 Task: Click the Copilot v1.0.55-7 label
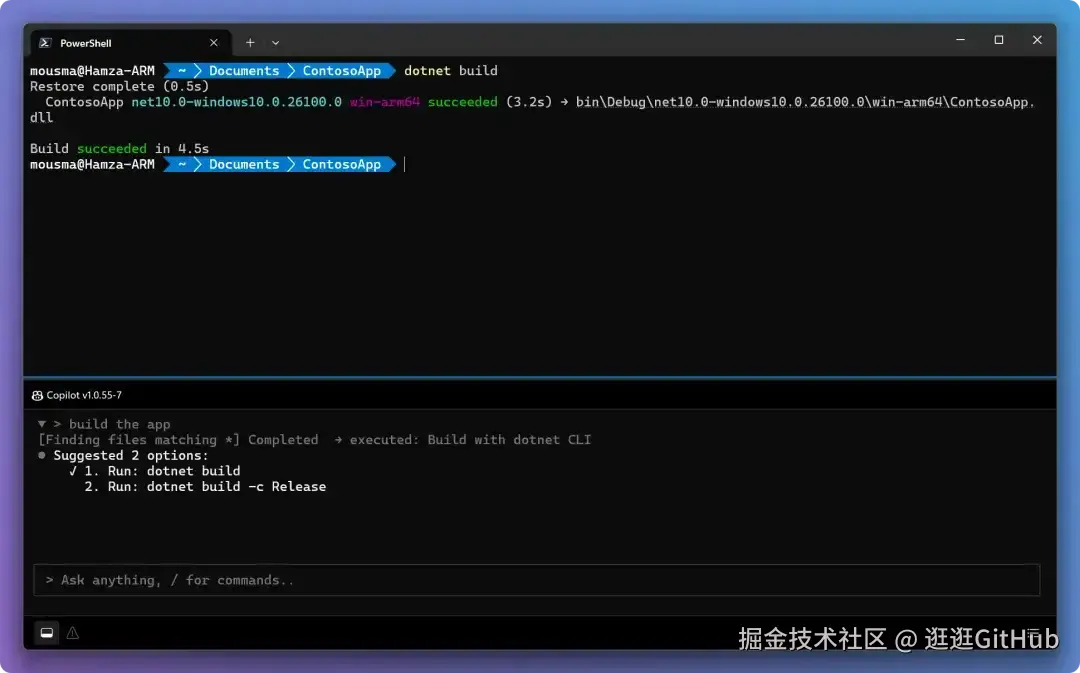[x=84, y=395]
